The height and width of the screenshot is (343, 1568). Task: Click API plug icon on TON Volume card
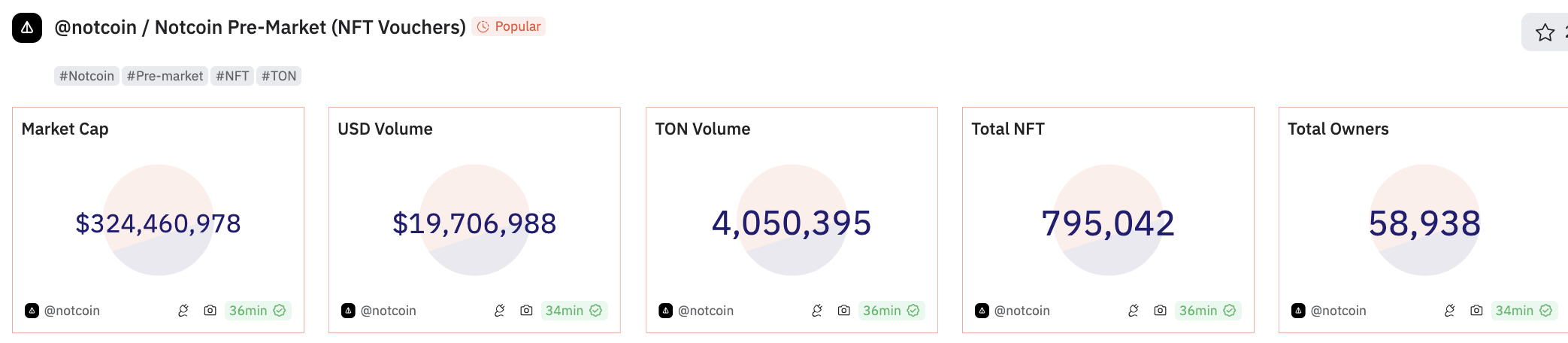click(817, 311)
